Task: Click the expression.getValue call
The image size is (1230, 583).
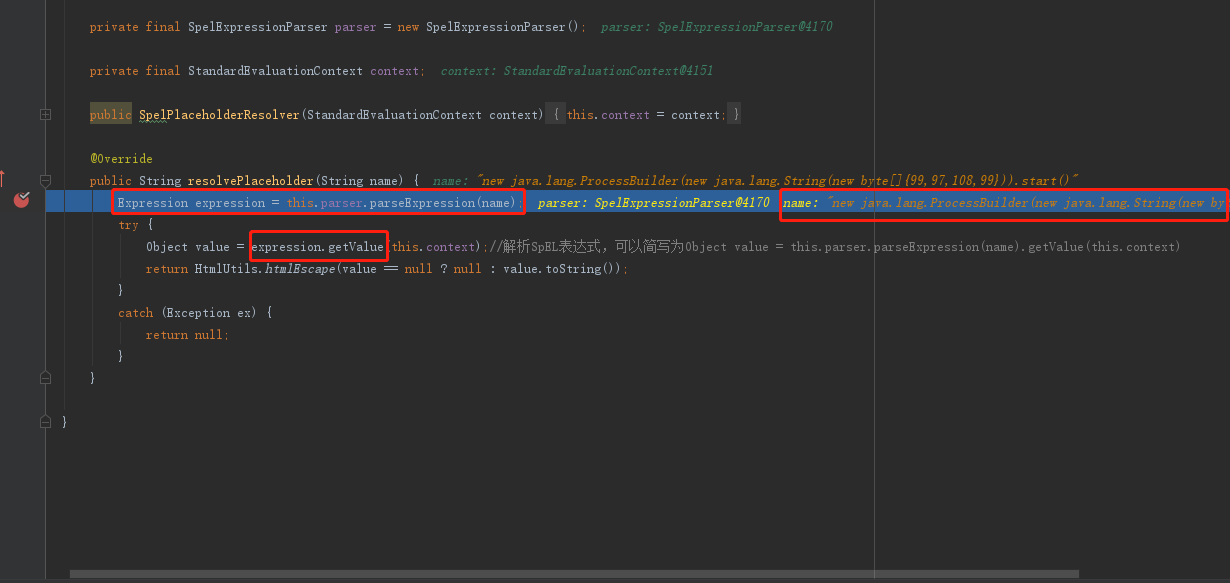Action: 317,247
